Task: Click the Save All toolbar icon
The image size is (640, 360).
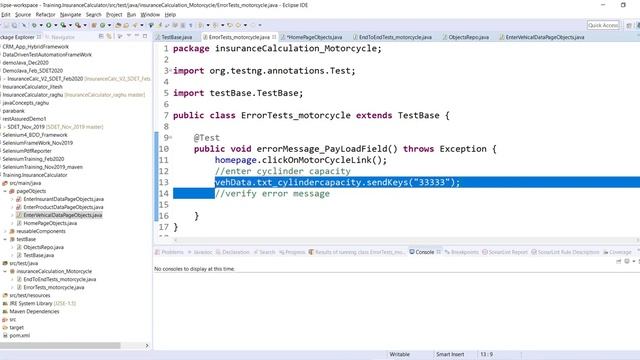Action: coord(15,25)
